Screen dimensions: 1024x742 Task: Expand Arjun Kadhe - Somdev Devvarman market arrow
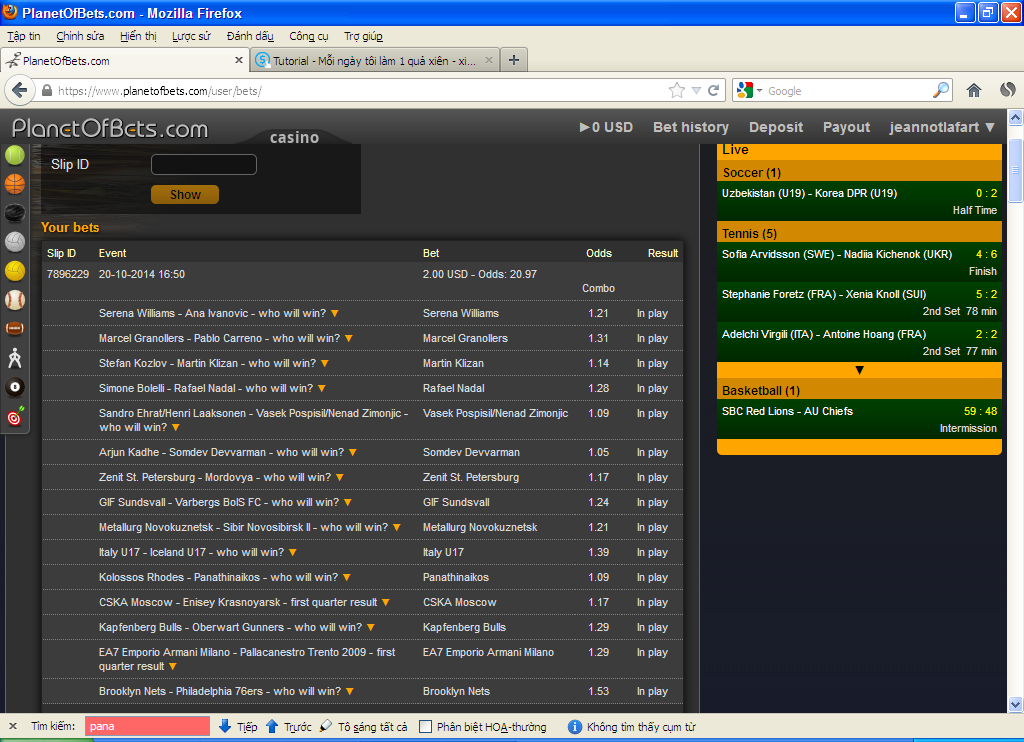[353, 453]
